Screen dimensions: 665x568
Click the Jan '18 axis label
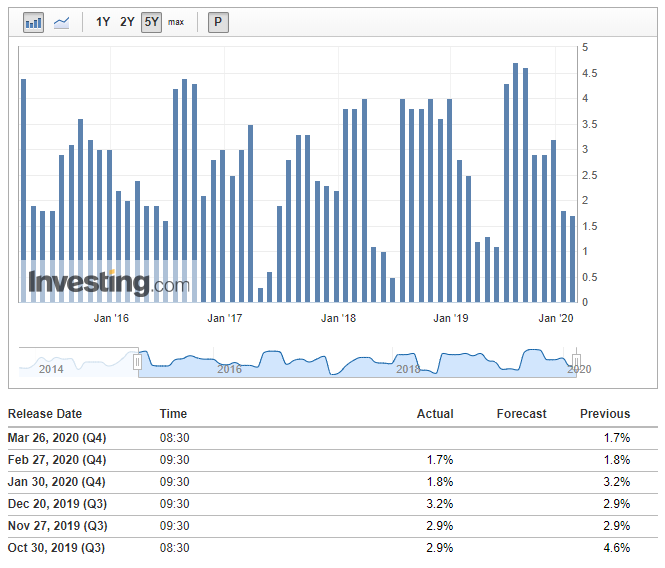pyautogui.click(x=338, y=318)
